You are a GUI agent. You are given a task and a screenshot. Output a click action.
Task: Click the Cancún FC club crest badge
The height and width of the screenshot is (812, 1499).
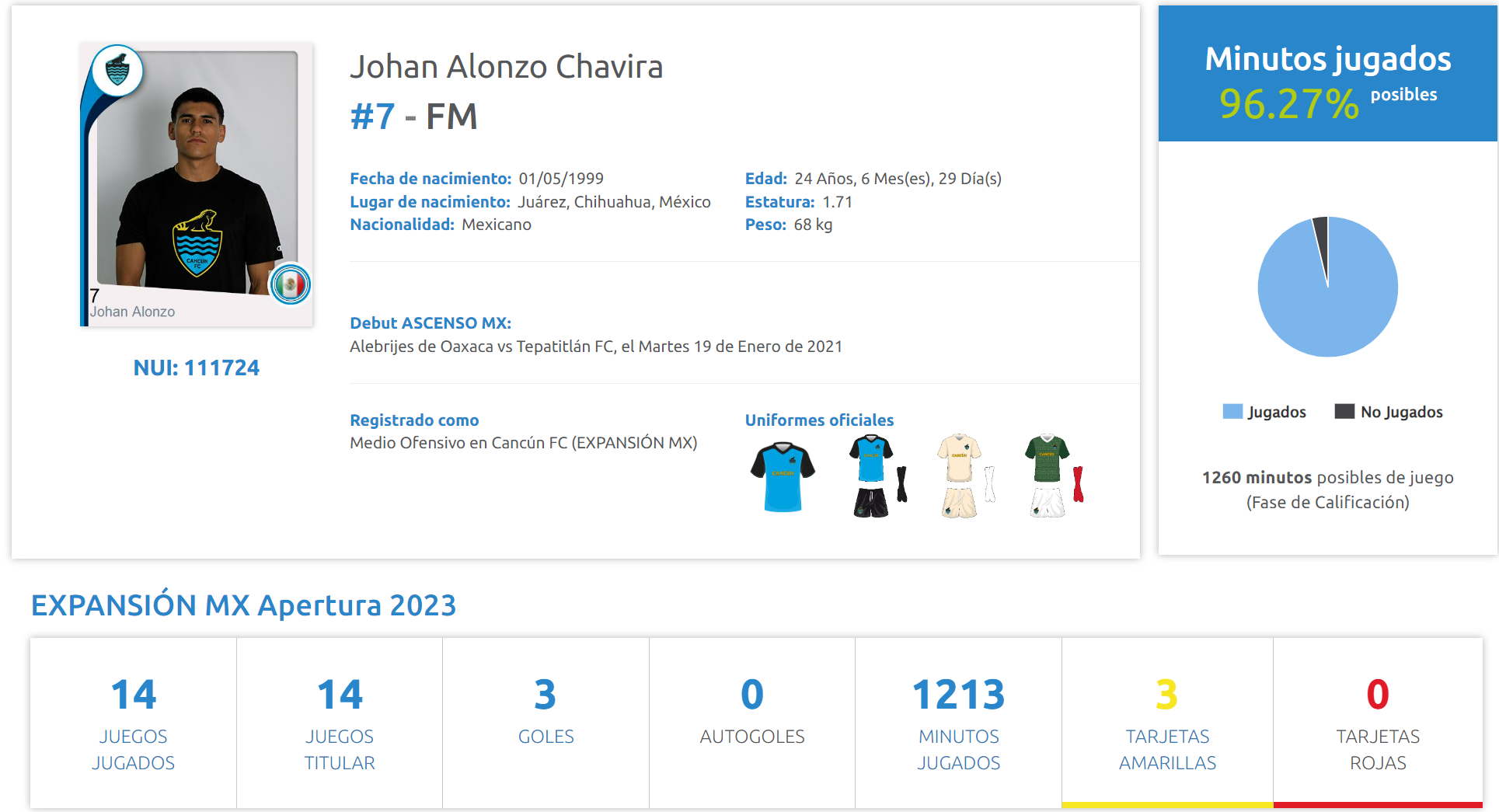pyautogui.click(x=117, y=71)
